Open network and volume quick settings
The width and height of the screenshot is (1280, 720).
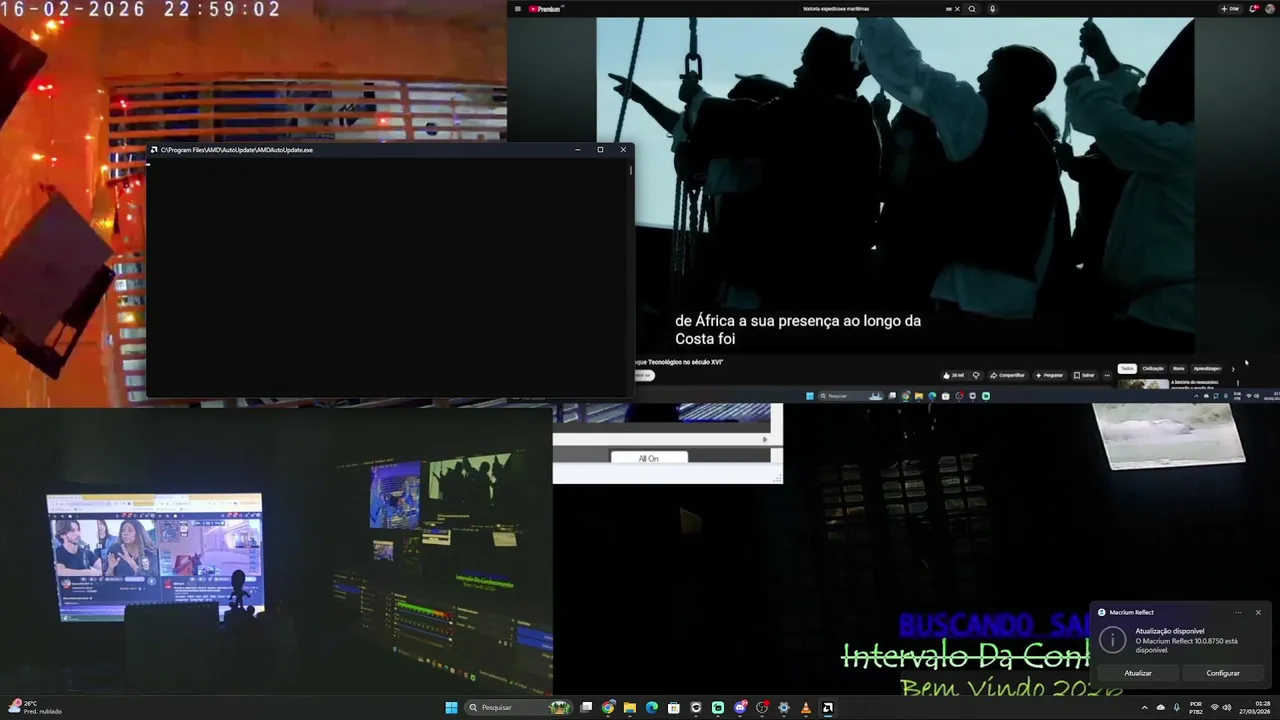pos(1221,708)
